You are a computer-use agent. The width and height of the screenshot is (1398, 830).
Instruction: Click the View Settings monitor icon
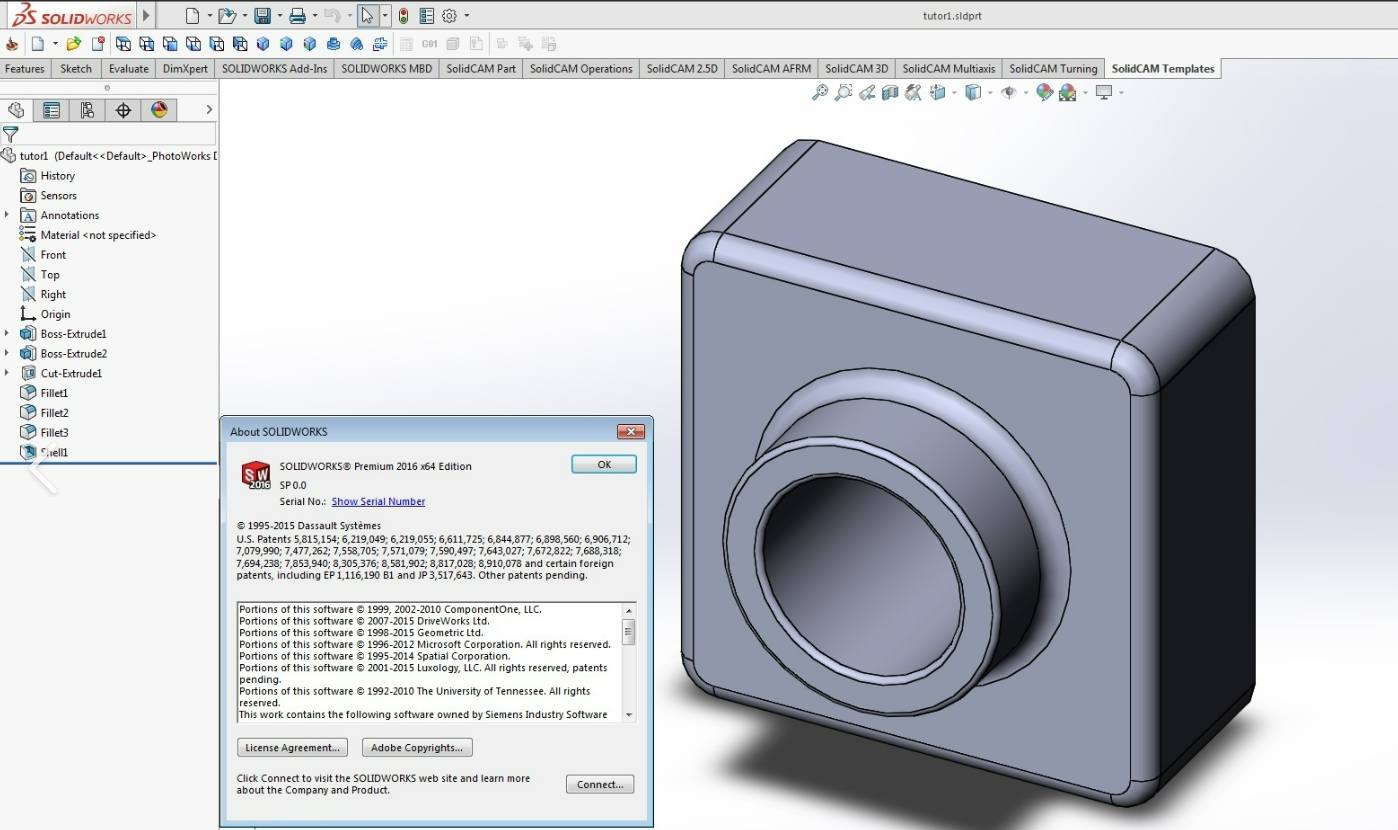(x=1104, y=93)
